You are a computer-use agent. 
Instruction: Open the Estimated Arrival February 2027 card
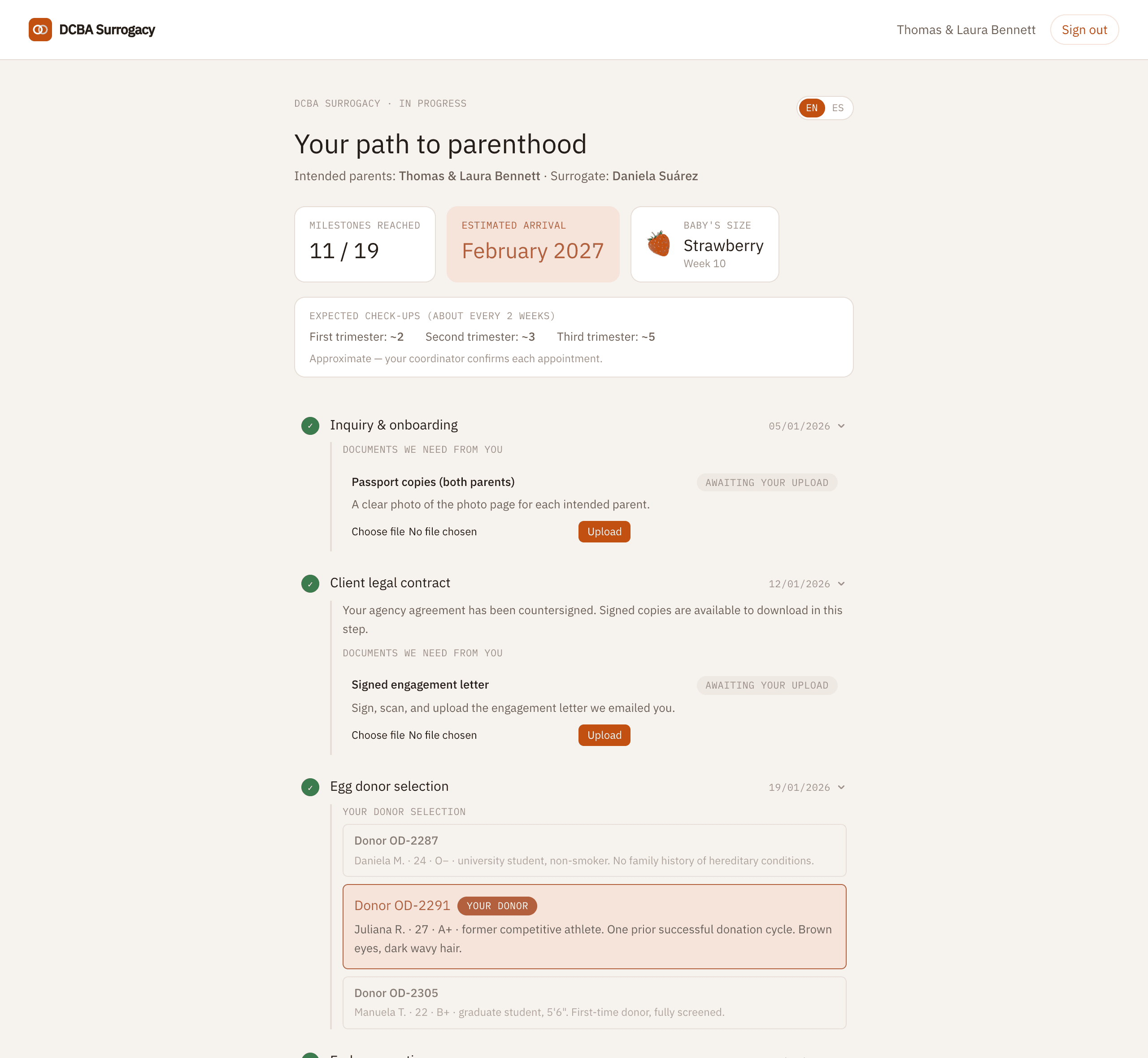pyautogui.click(x=532, y=244)
